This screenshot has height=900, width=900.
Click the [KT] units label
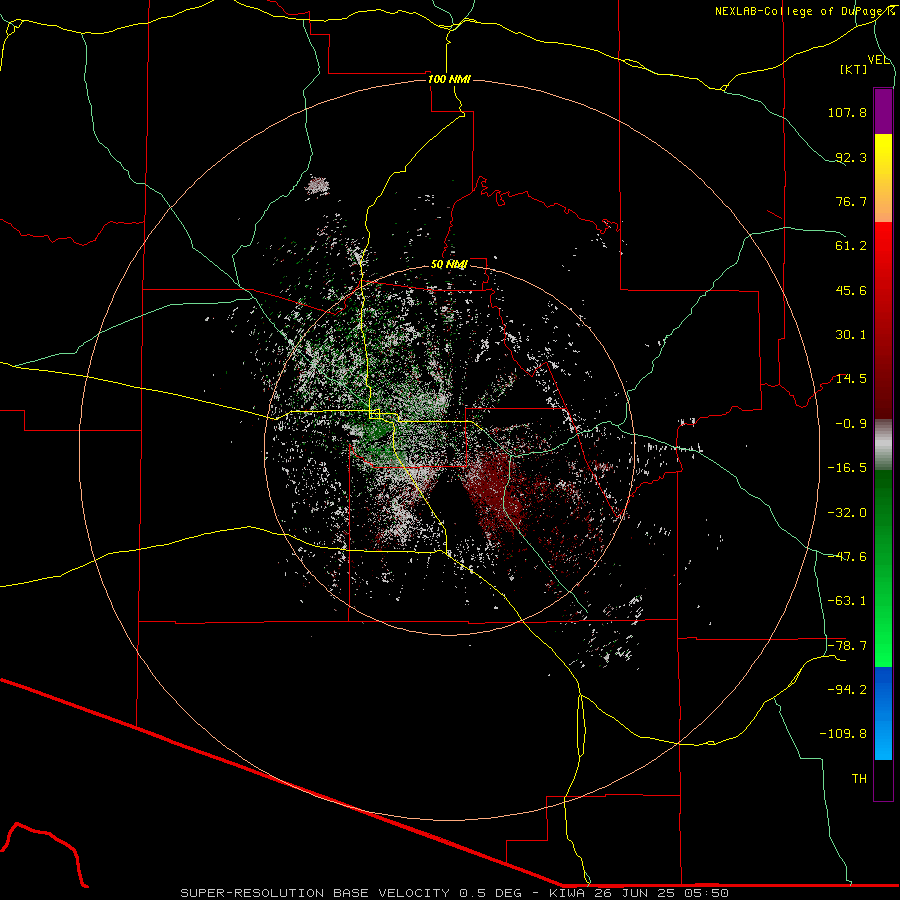(854, 69)
